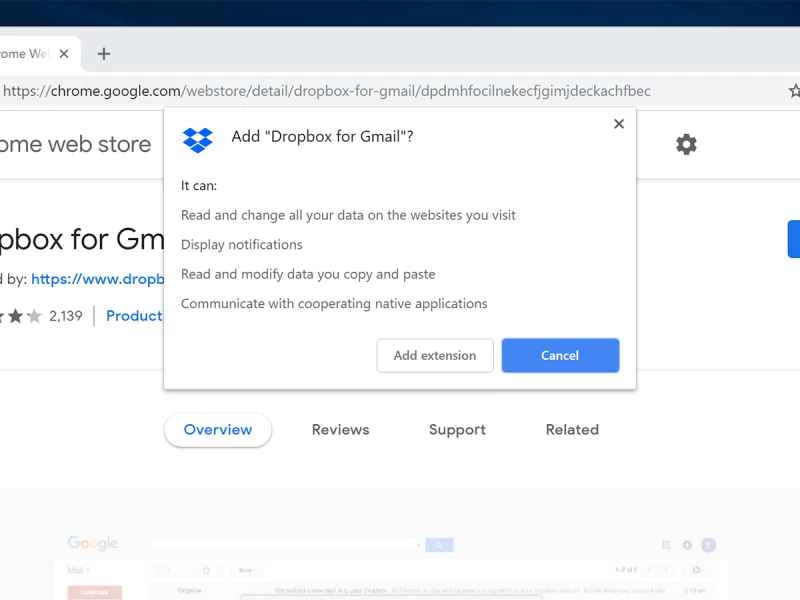The width and height of the screenshot is (800, 600).
Task: Expand the search options arrow in Gmail preview
Action: [420, 543]
